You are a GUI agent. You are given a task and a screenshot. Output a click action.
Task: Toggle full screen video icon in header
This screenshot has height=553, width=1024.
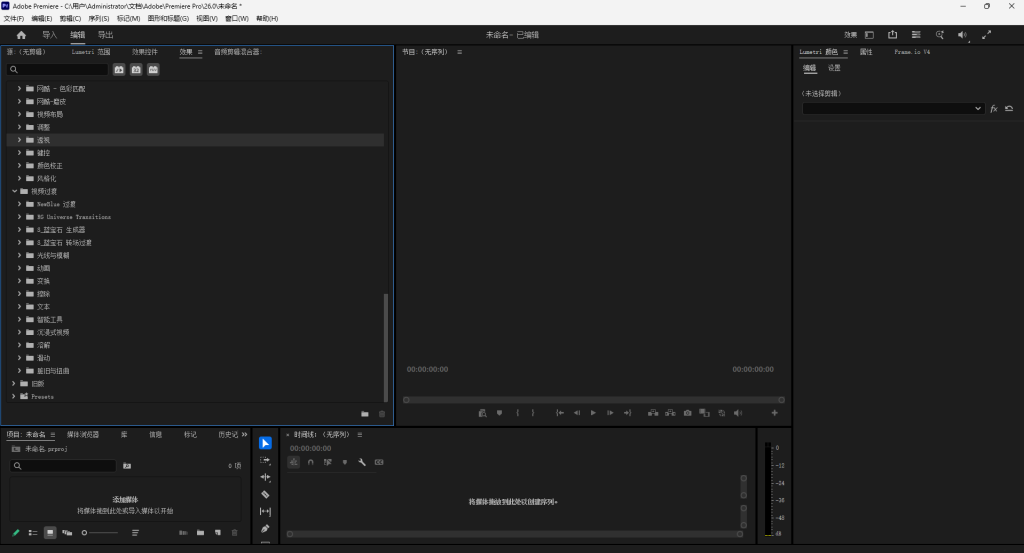point(986,35)
